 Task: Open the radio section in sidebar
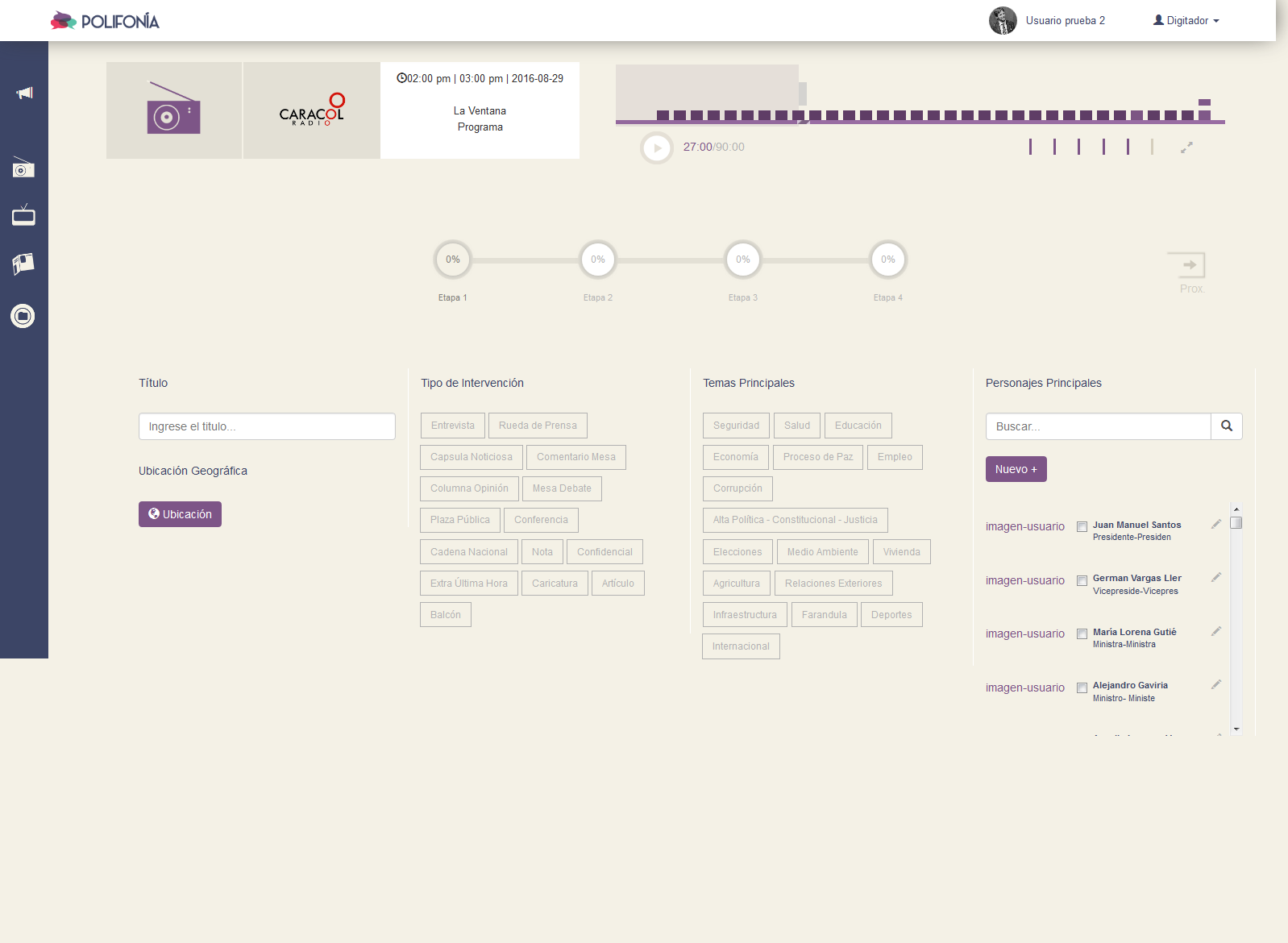(x=23, y=168)
